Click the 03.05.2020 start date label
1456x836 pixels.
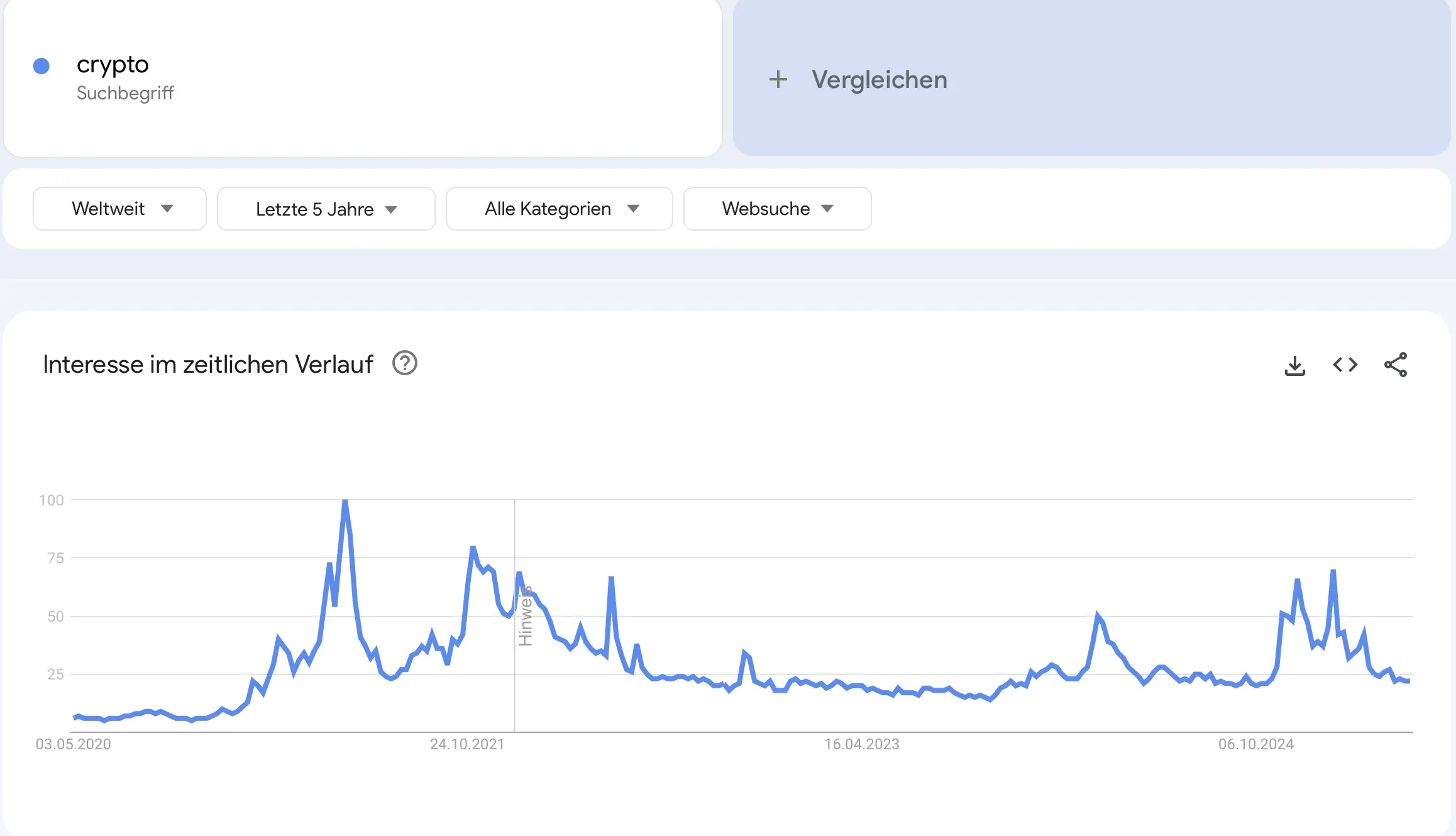(73, 744)
